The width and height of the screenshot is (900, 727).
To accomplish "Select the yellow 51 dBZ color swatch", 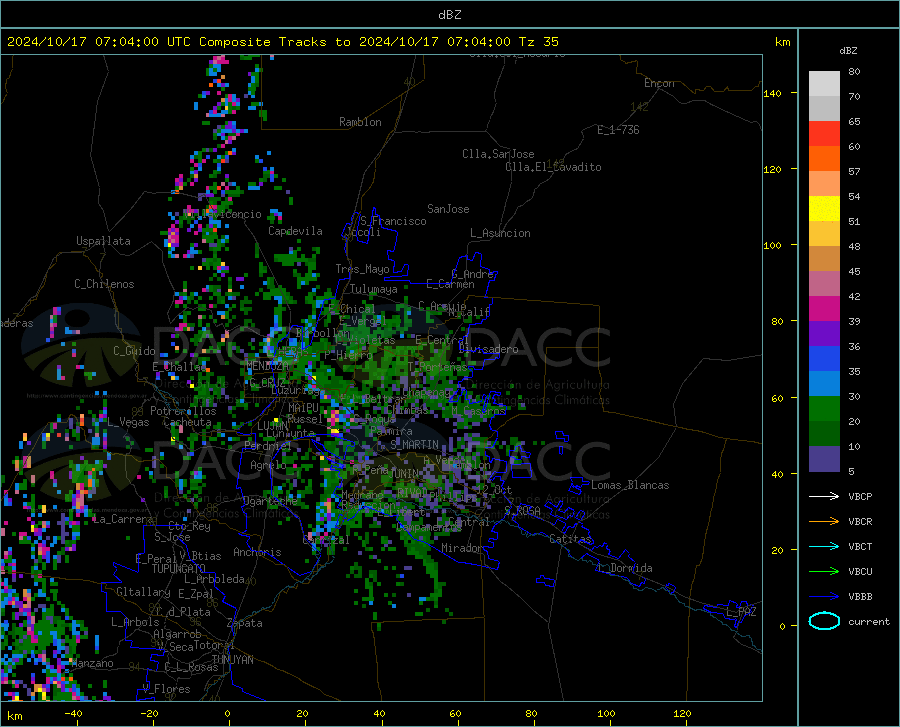I will coord(824,209).
